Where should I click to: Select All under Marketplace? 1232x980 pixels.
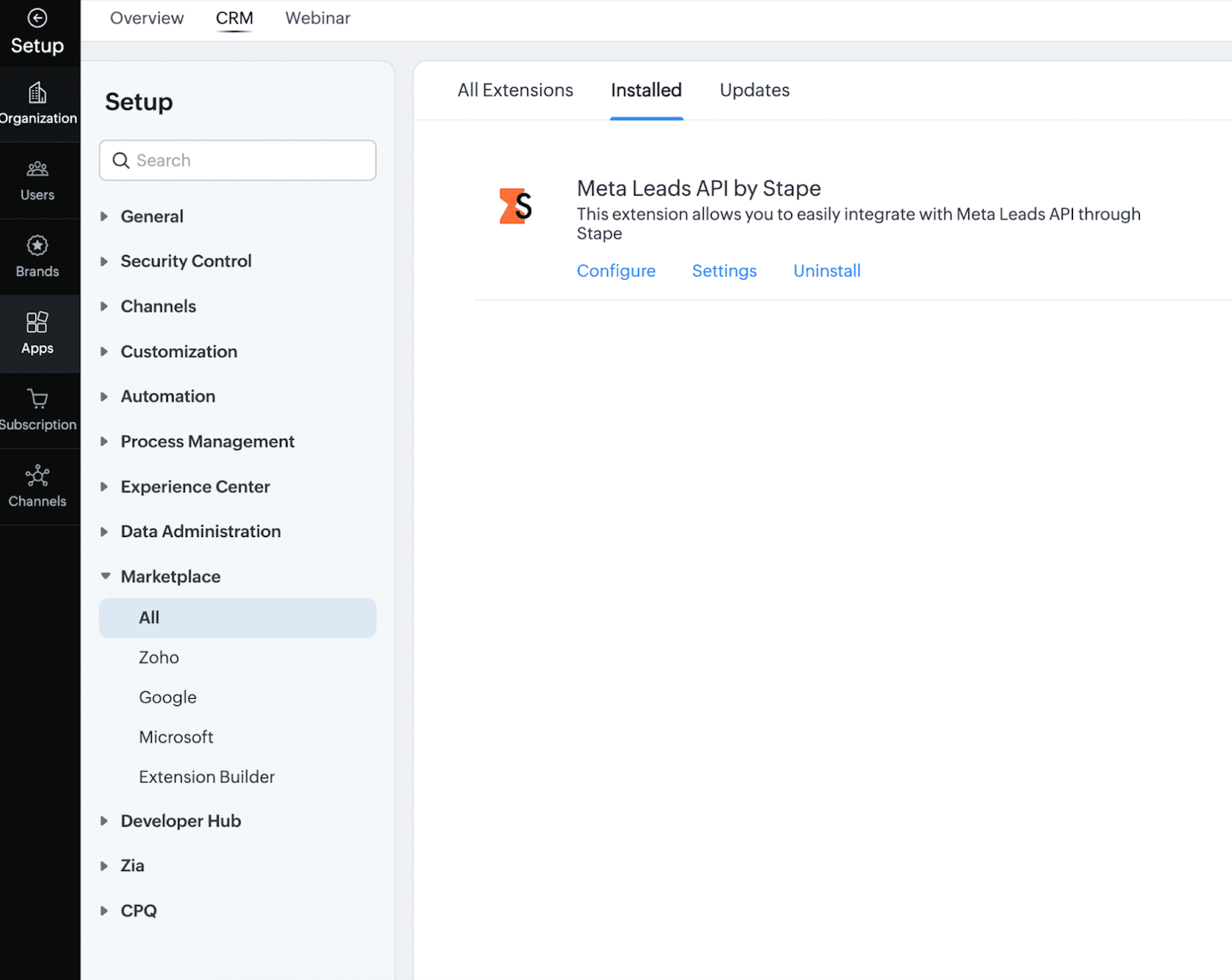point(238,618)
